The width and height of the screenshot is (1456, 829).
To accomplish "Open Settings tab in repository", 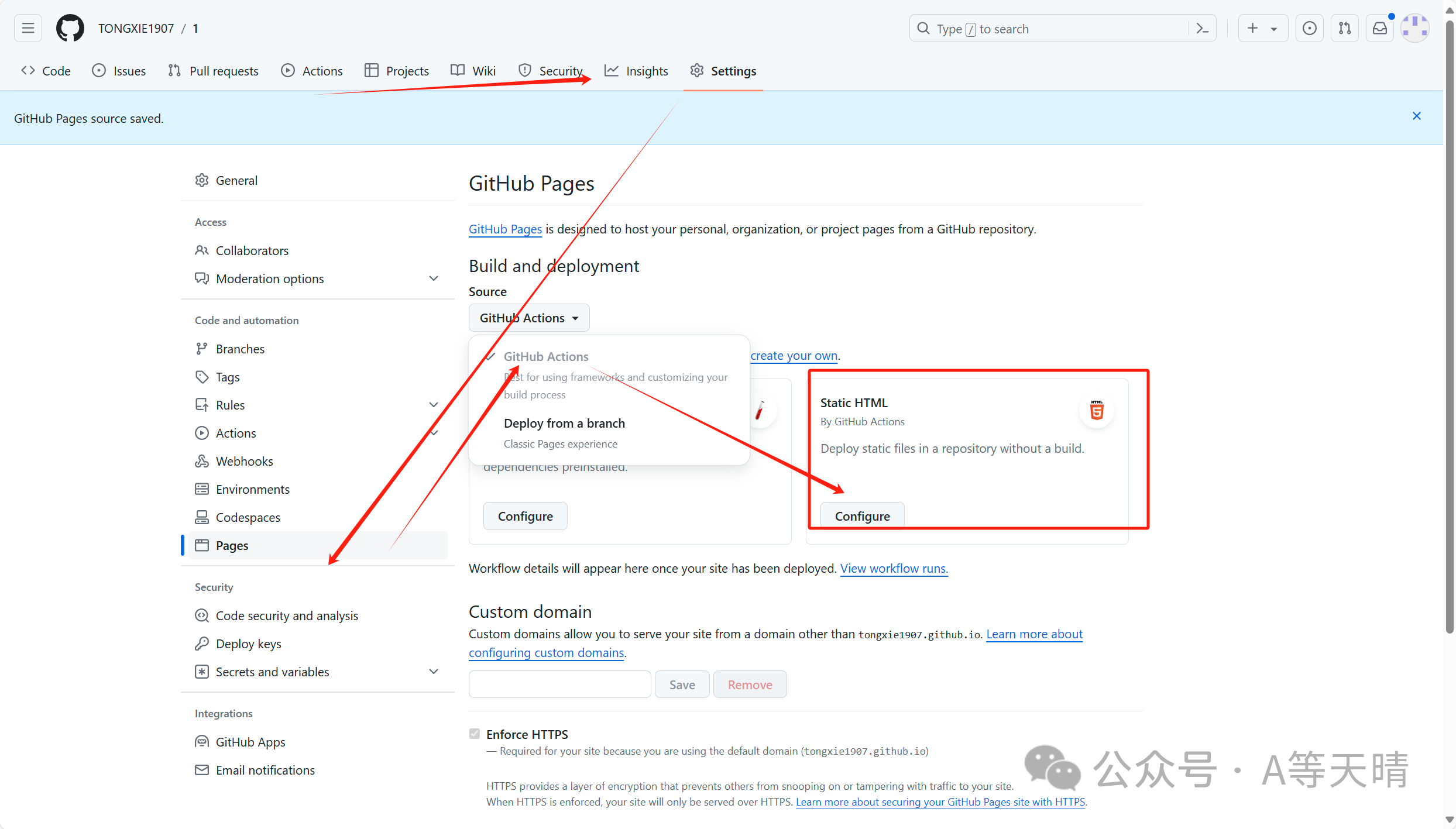I will click(733, 70).
